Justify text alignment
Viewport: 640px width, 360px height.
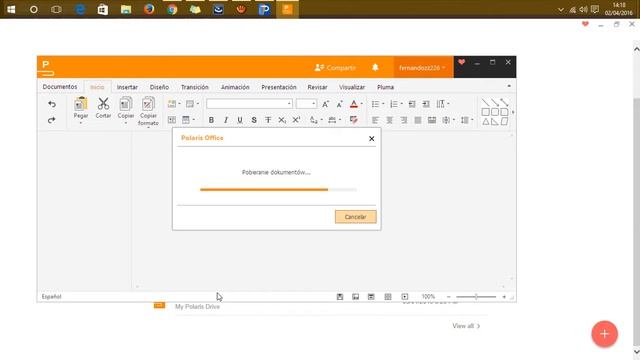point(418,120)
